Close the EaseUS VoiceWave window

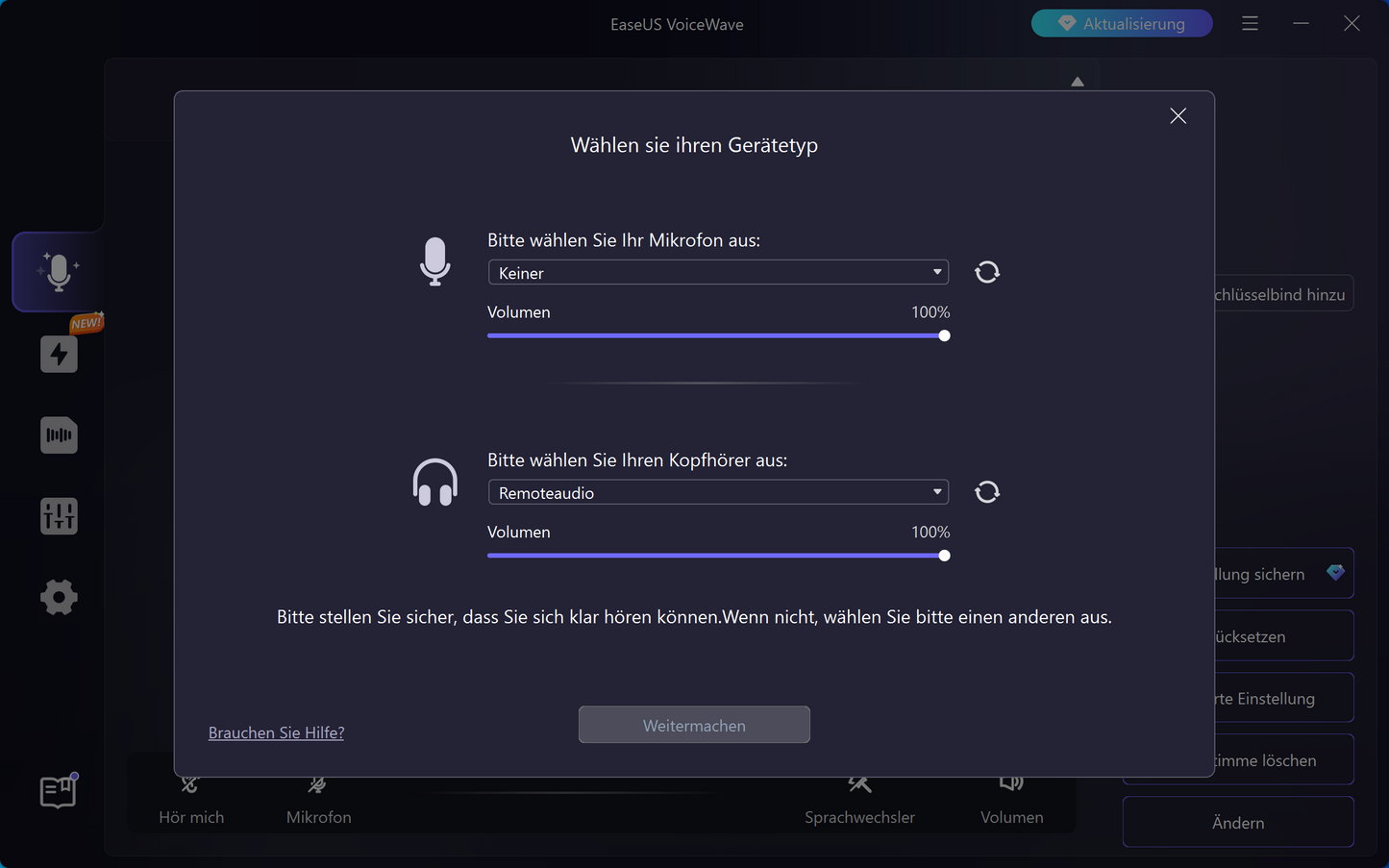tap(1352, 23)
